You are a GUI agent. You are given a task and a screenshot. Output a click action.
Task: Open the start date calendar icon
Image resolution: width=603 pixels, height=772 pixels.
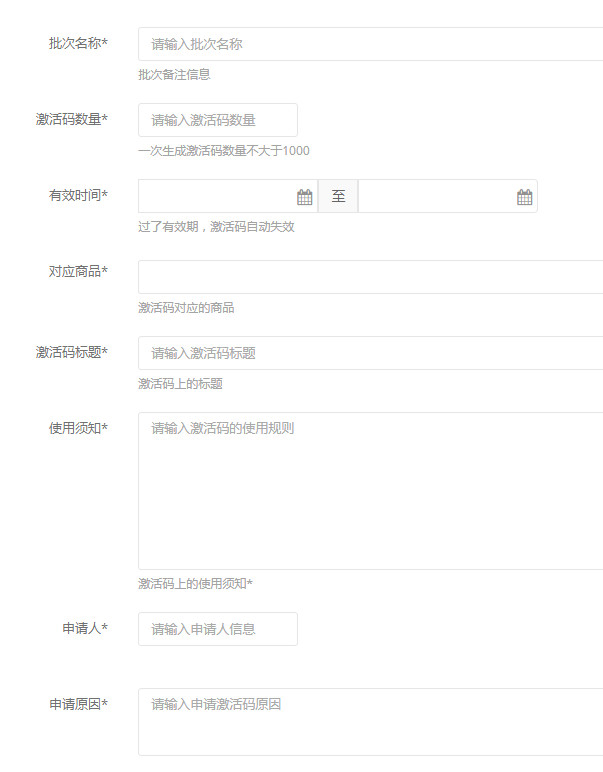point(305,197)
